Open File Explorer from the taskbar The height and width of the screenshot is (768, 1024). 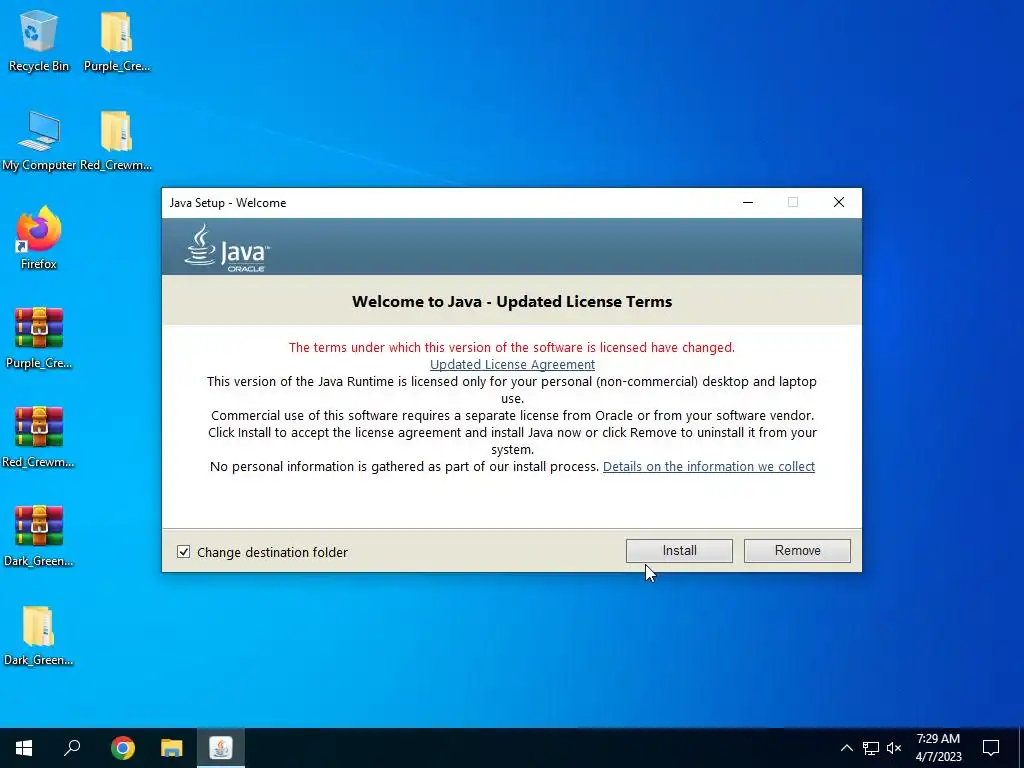pos(172,748)
